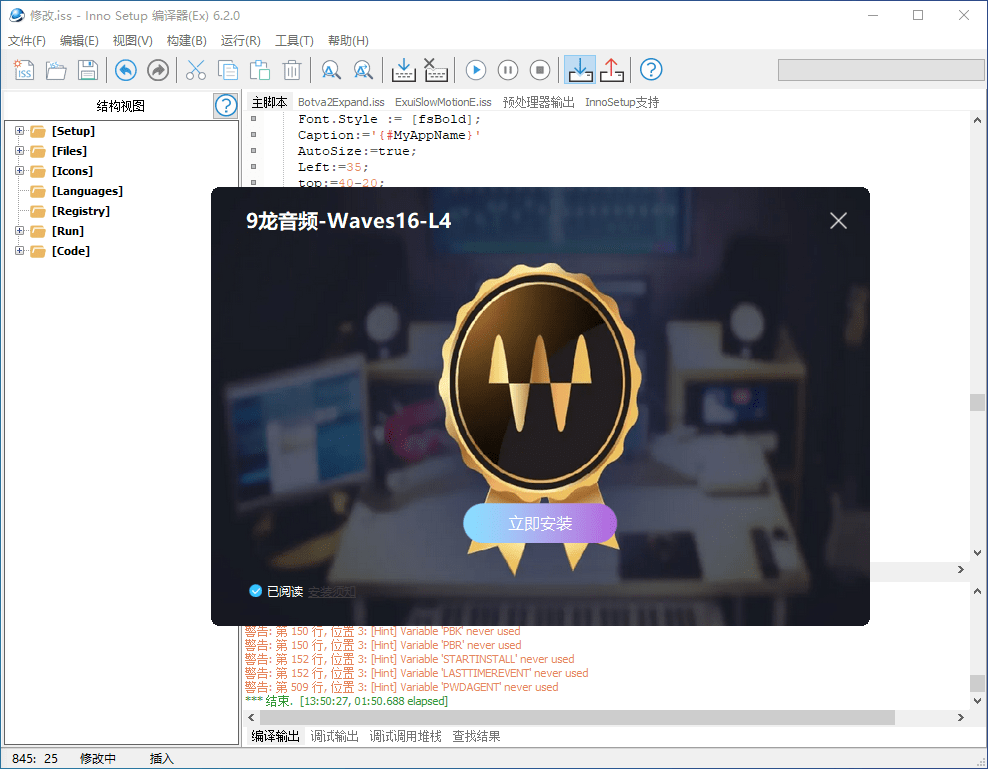Check the 已阅读 agreement checkbox
The height and width of the screenshot is (769, 988).
pyautogui.click(x=256, y=591)
